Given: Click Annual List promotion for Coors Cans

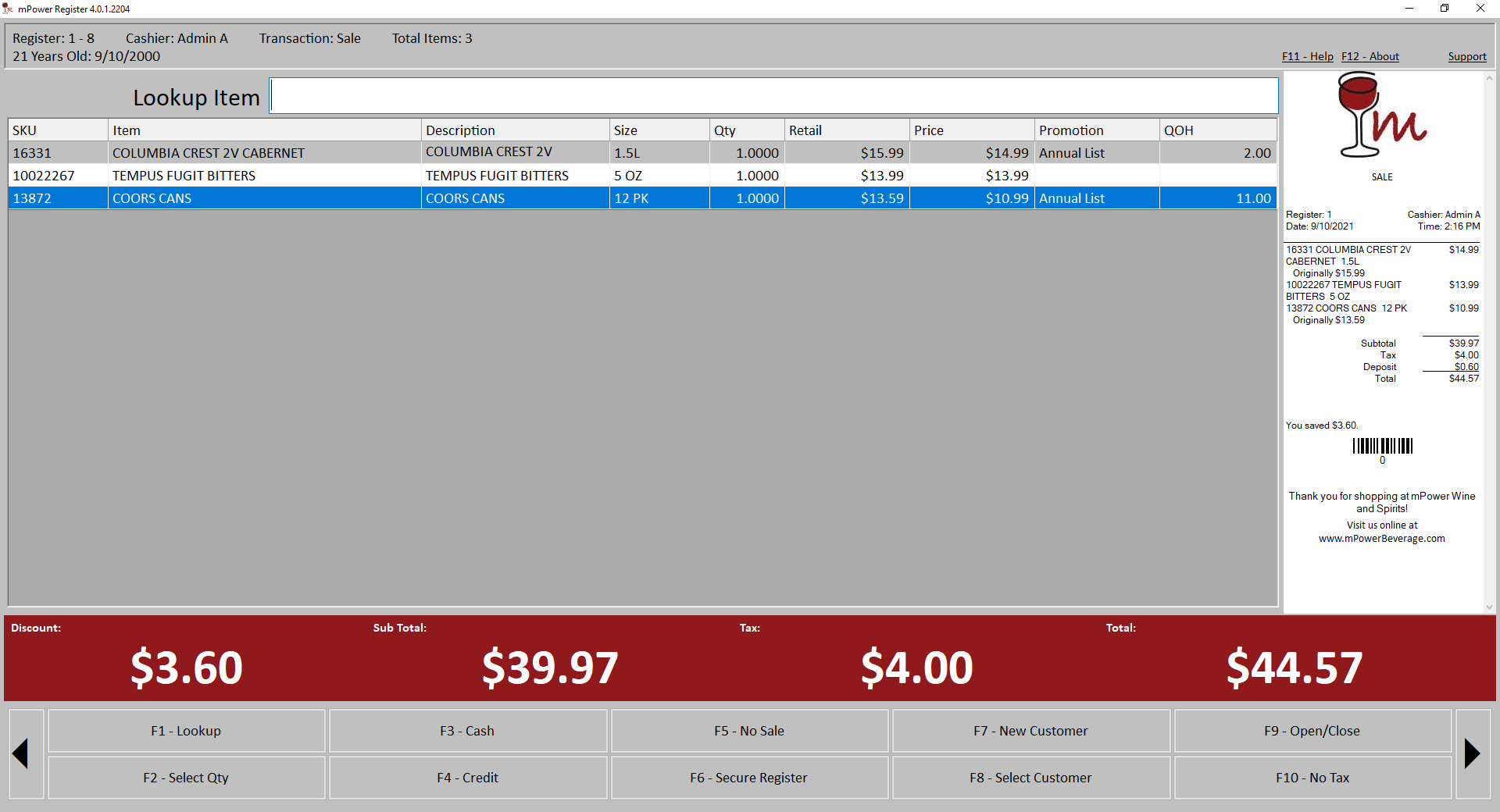Looking at the screenshot, I should click(x=1097, y=198).
